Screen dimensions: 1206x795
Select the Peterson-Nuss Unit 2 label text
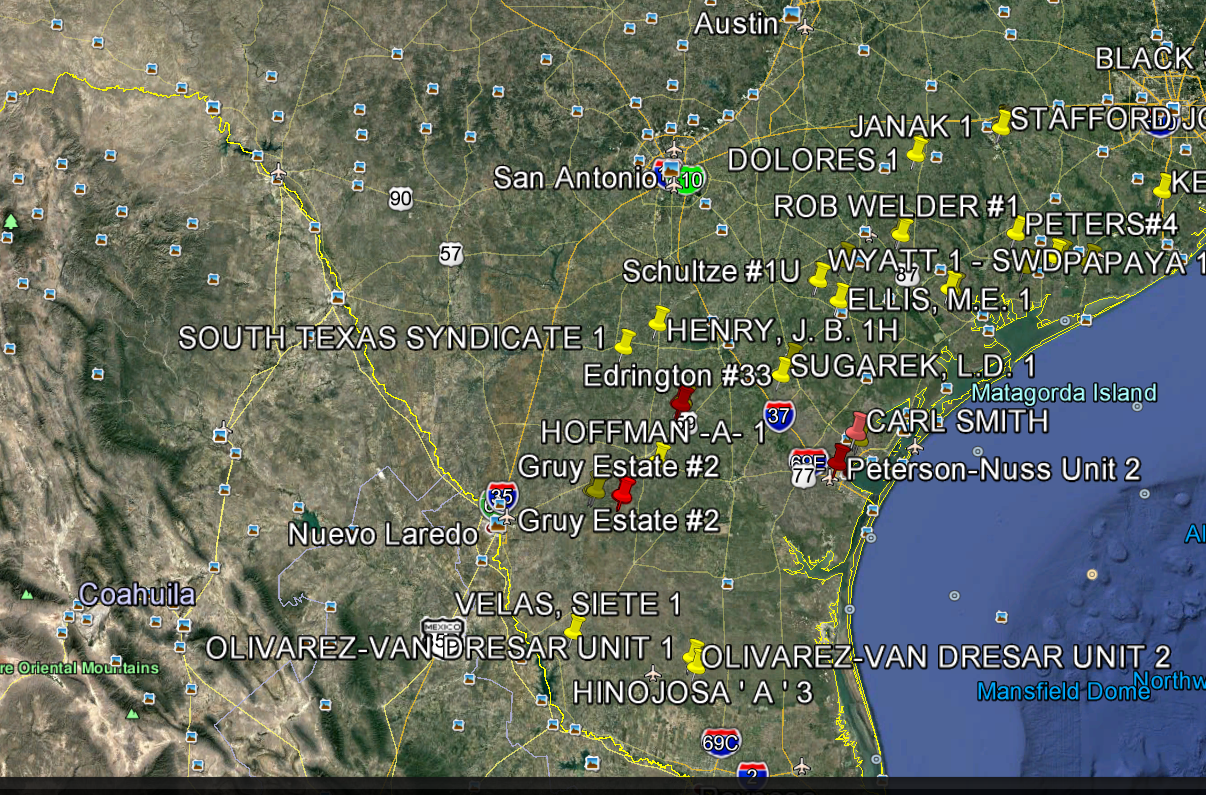click(994, 470)
